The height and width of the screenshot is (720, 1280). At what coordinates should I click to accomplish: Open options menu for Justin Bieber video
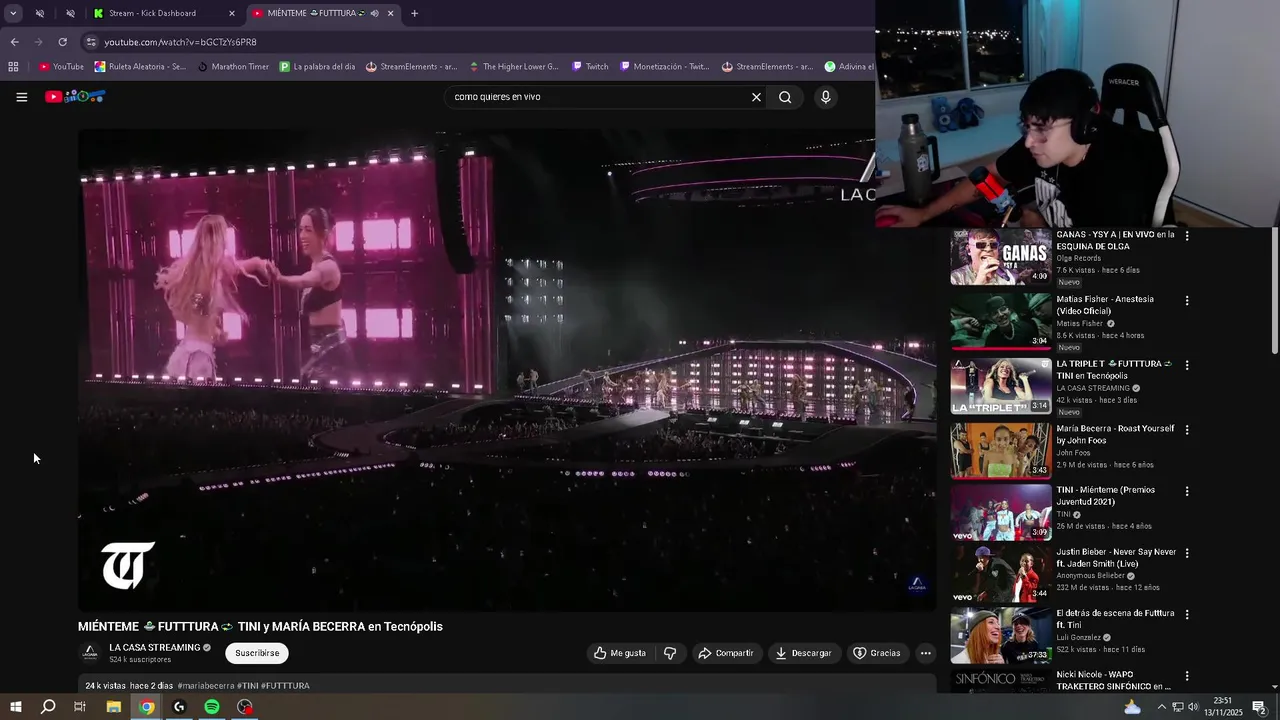click(x=1187, y=553)
